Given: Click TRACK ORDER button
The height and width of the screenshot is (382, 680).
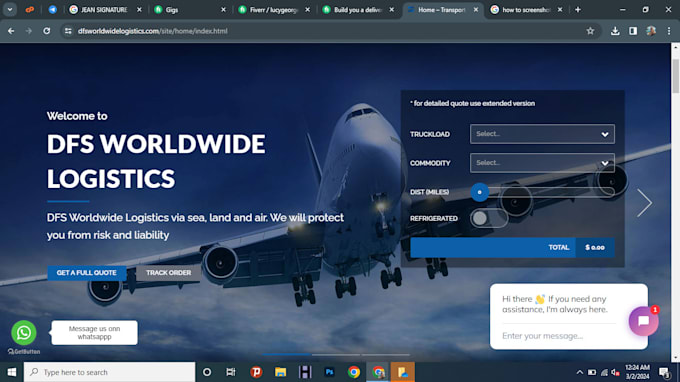Looking at the screenshot, I should (x=168, y=273).
